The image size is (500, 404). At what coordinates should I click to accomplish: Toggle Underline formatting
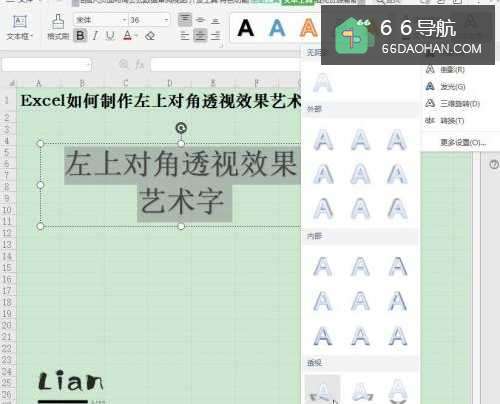coord(110,36)
